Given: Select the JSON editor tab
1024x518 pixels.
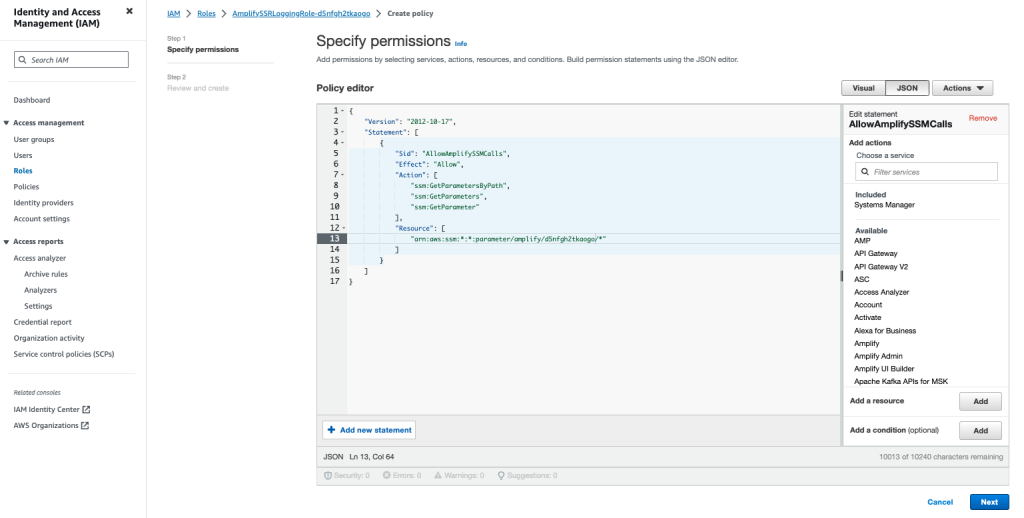Looking at the screenshot, I should click(x=907, y=88).
